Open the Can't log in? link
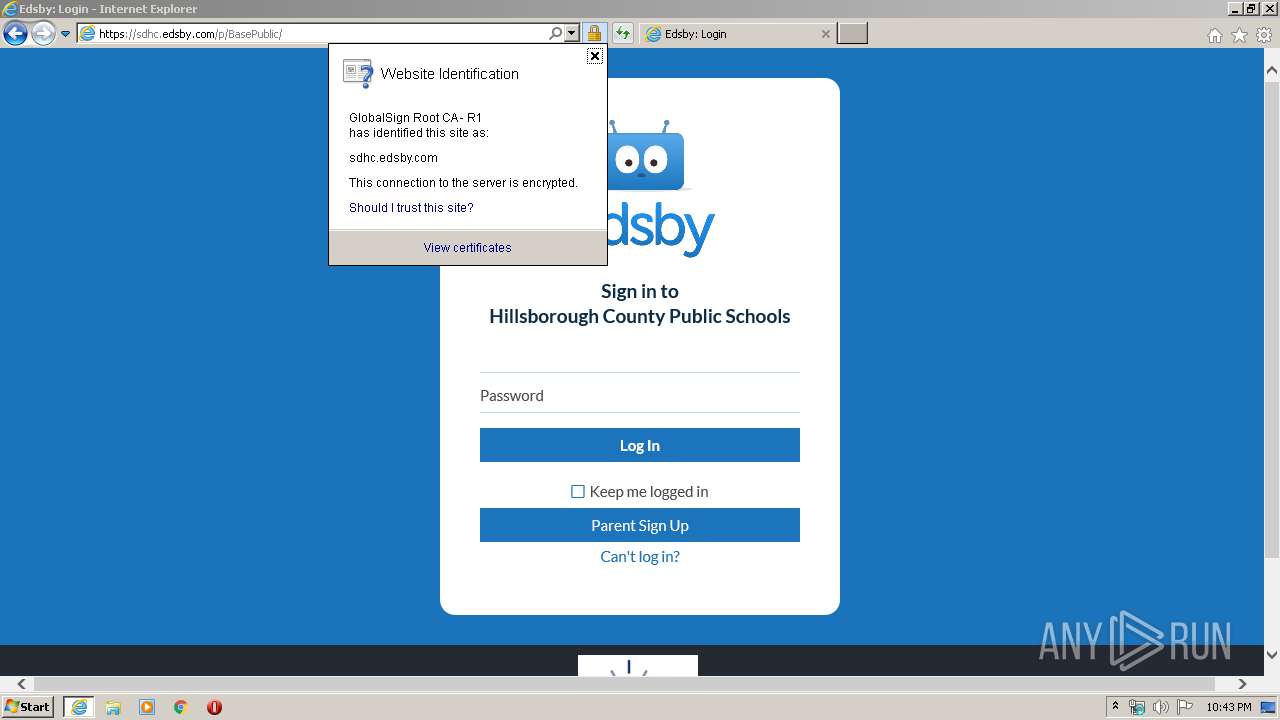The image size is (1280, 720). [x=640, y=557]
